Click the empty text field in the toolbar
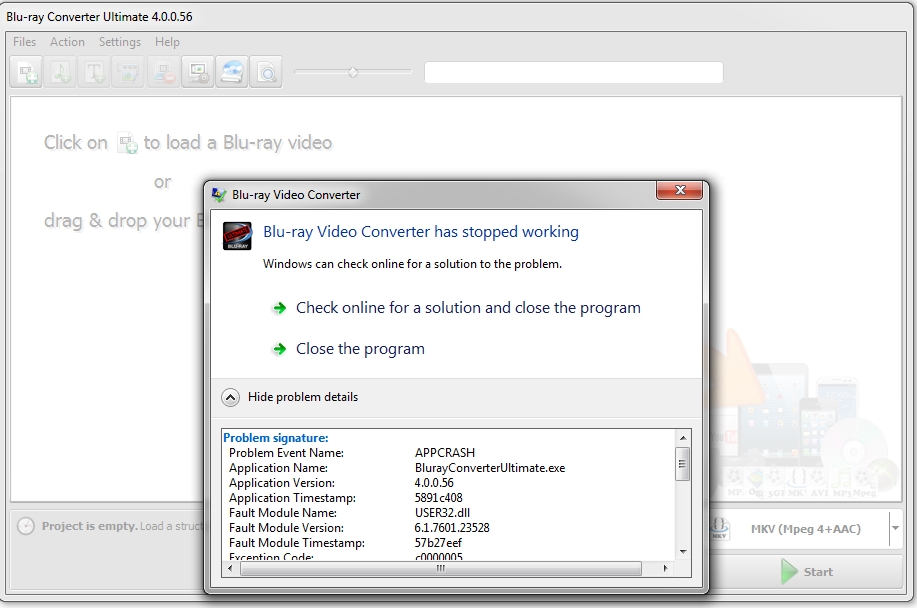917x608 pixels. pos(574,72)
